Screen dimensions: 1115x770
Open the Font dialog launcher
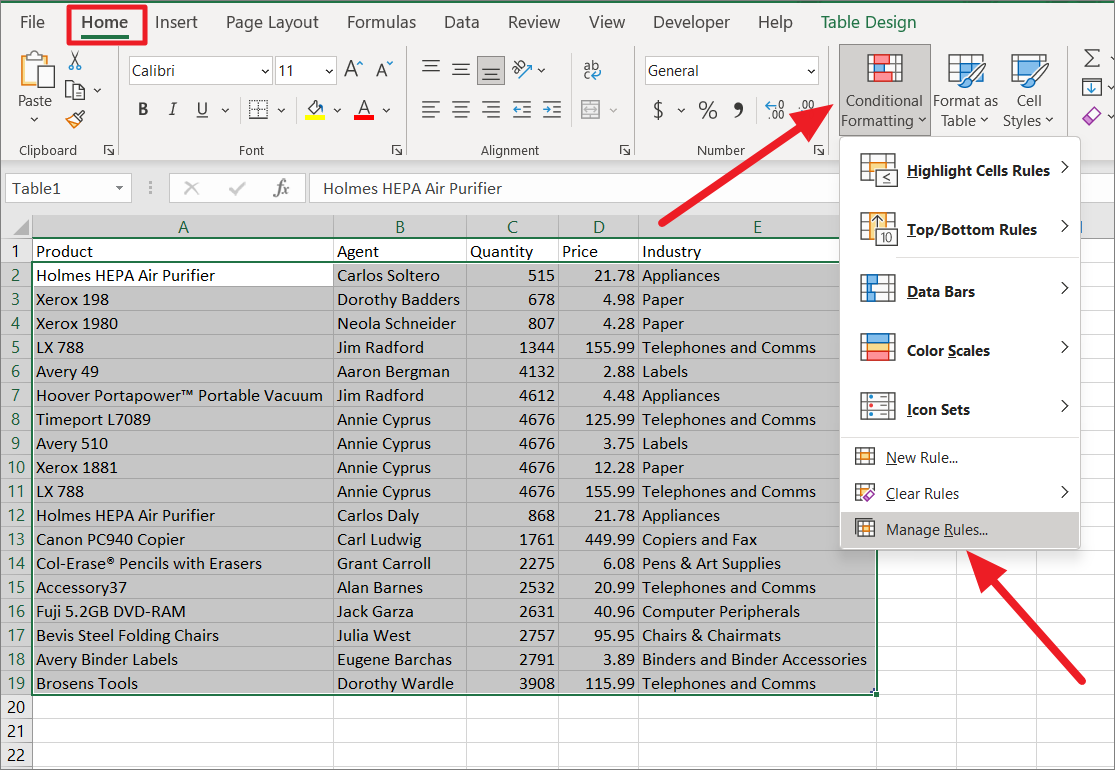pos(397,150)
